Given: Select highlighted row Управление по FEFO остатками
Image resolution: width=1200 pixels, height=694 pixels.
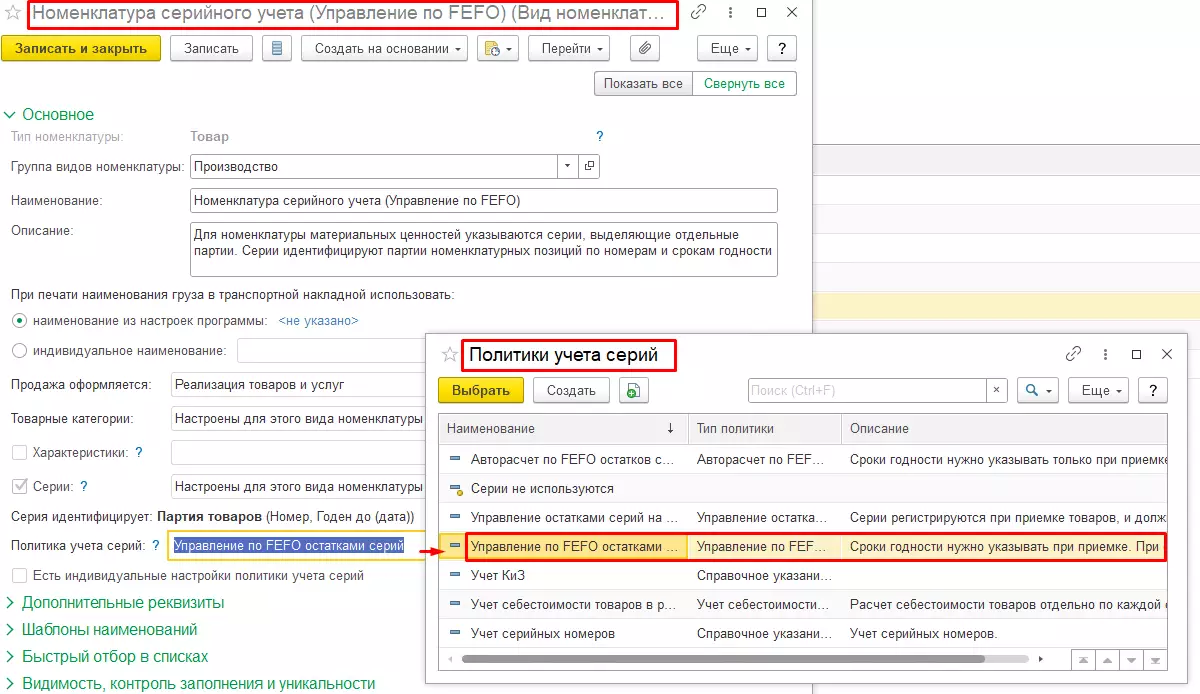Looking at the screenshot, I should [x=803, y=547].
